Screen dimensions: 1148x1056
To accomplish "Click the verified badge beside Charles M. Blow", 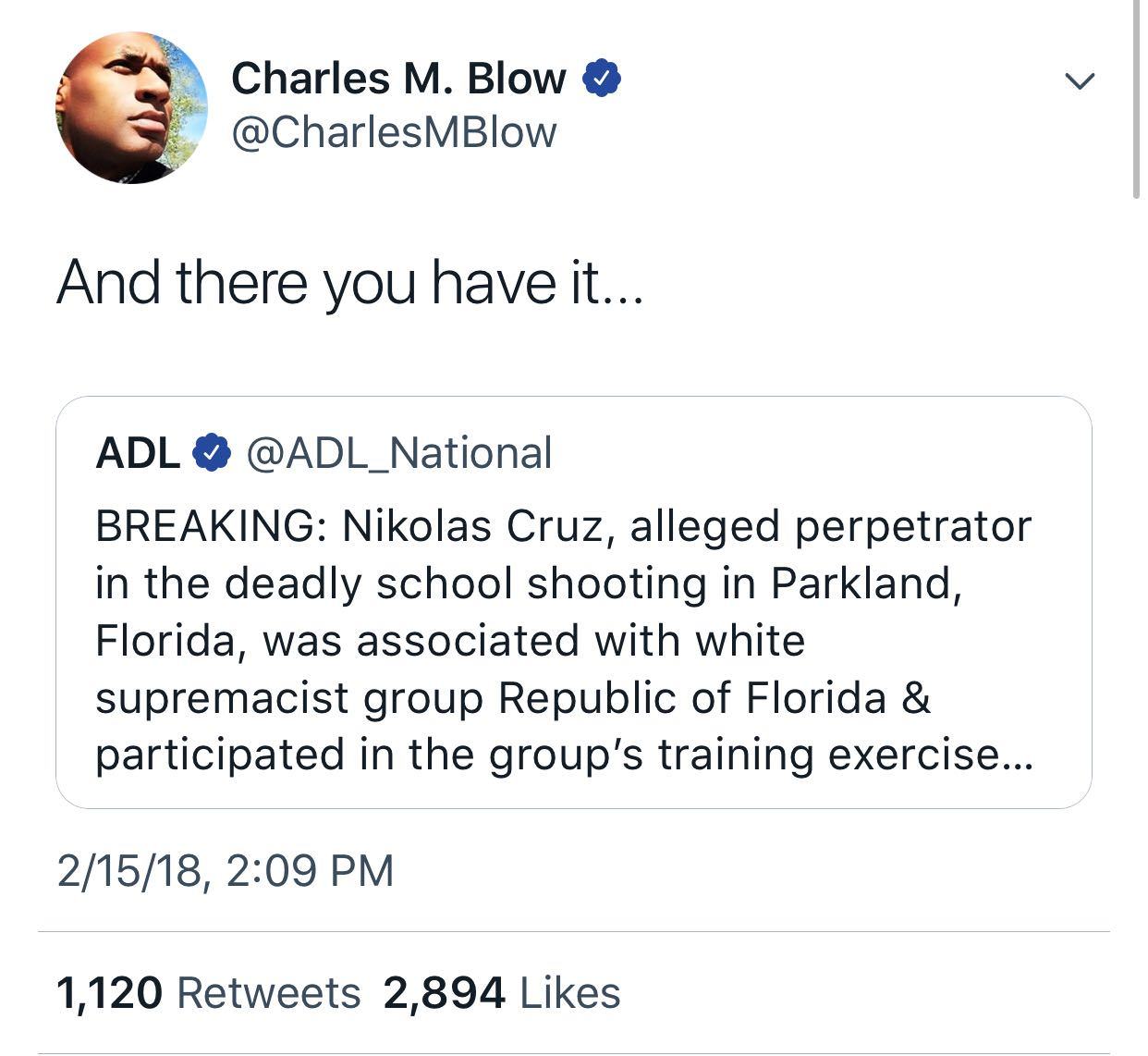I will coord(602,80).
